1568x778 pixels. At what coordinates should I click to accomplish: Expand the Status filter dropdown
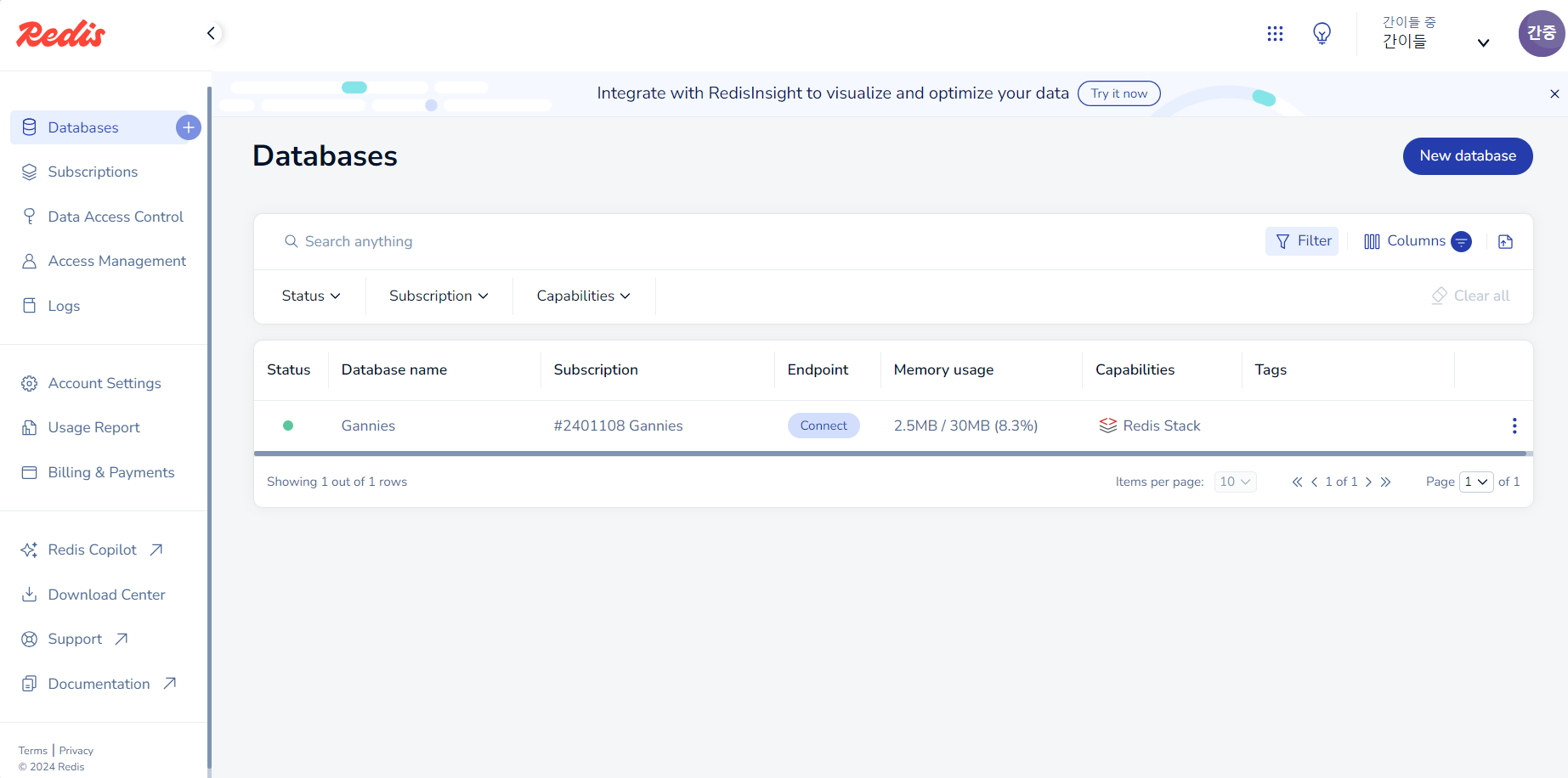click(311, 296)
